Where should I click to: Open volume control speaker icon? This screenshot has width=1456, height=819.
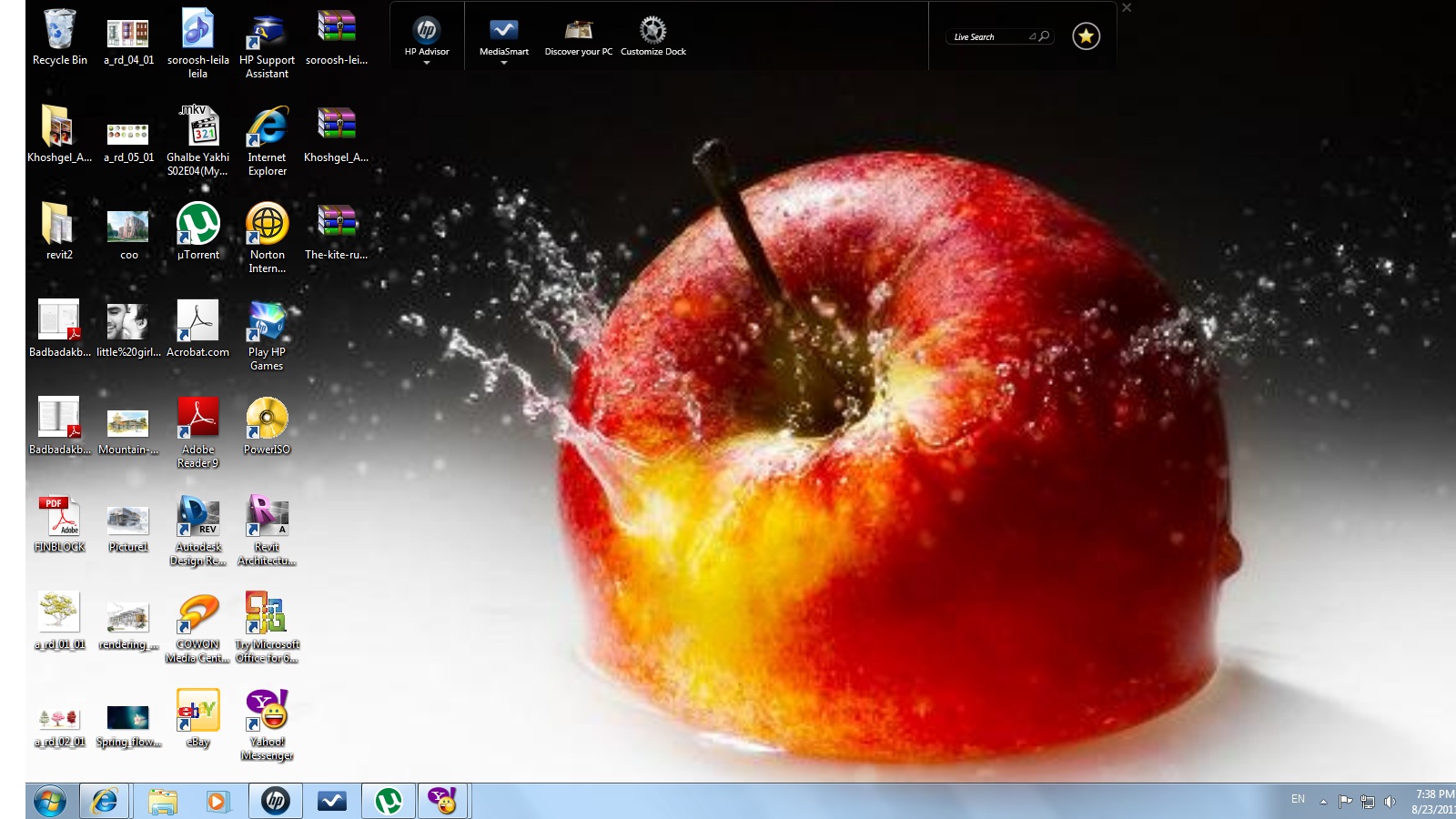1390,802
